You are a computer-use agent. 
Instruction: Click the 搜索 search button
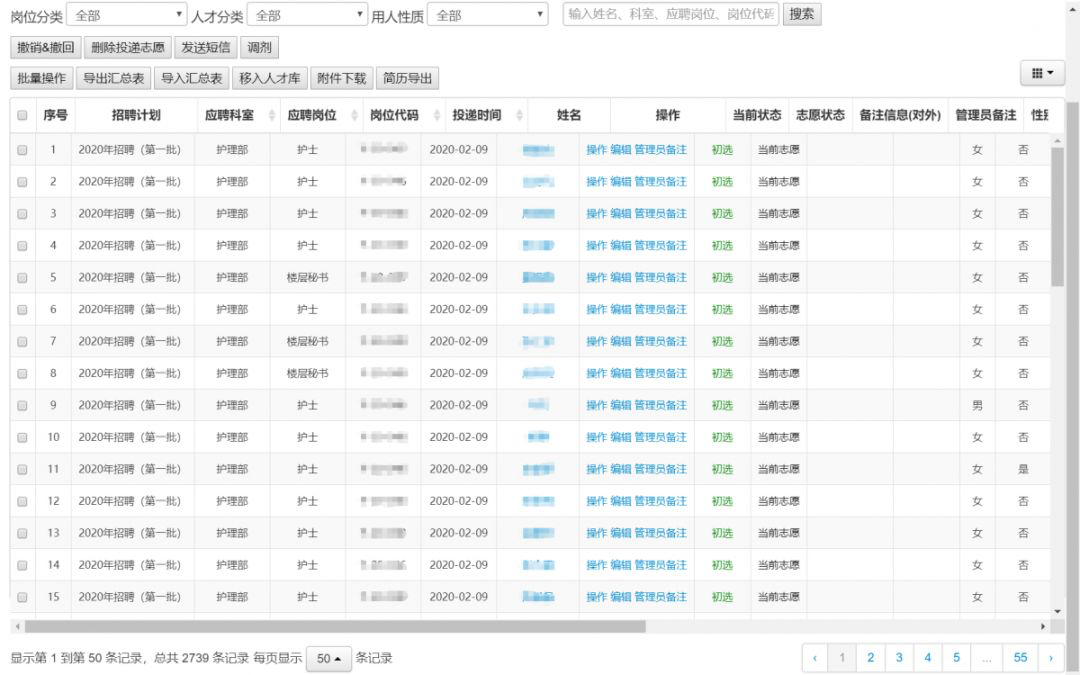(x=801, y=14)
